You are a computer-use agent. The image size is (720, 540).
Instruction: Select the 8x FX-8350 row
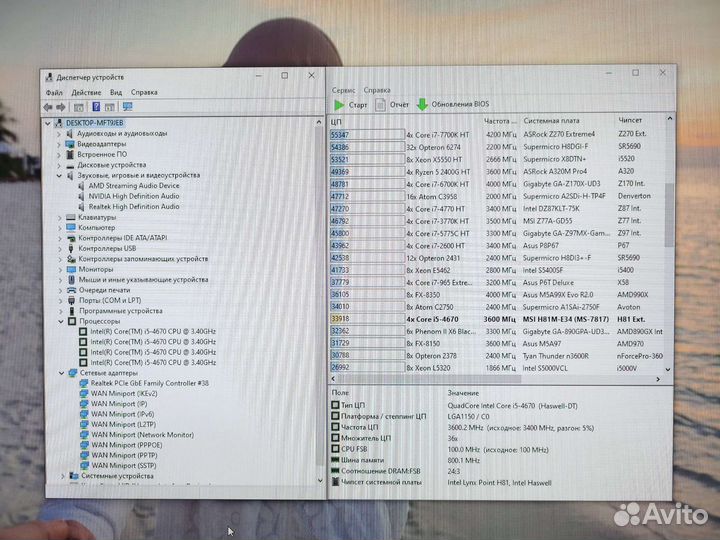pos(496,295)
